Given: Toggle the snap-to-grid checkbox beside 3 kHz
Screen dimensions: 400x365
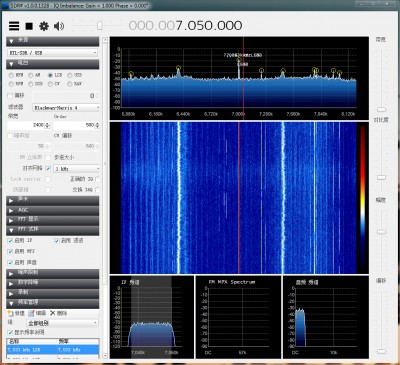Looking at the screenshot, I should tap(48, 169).
